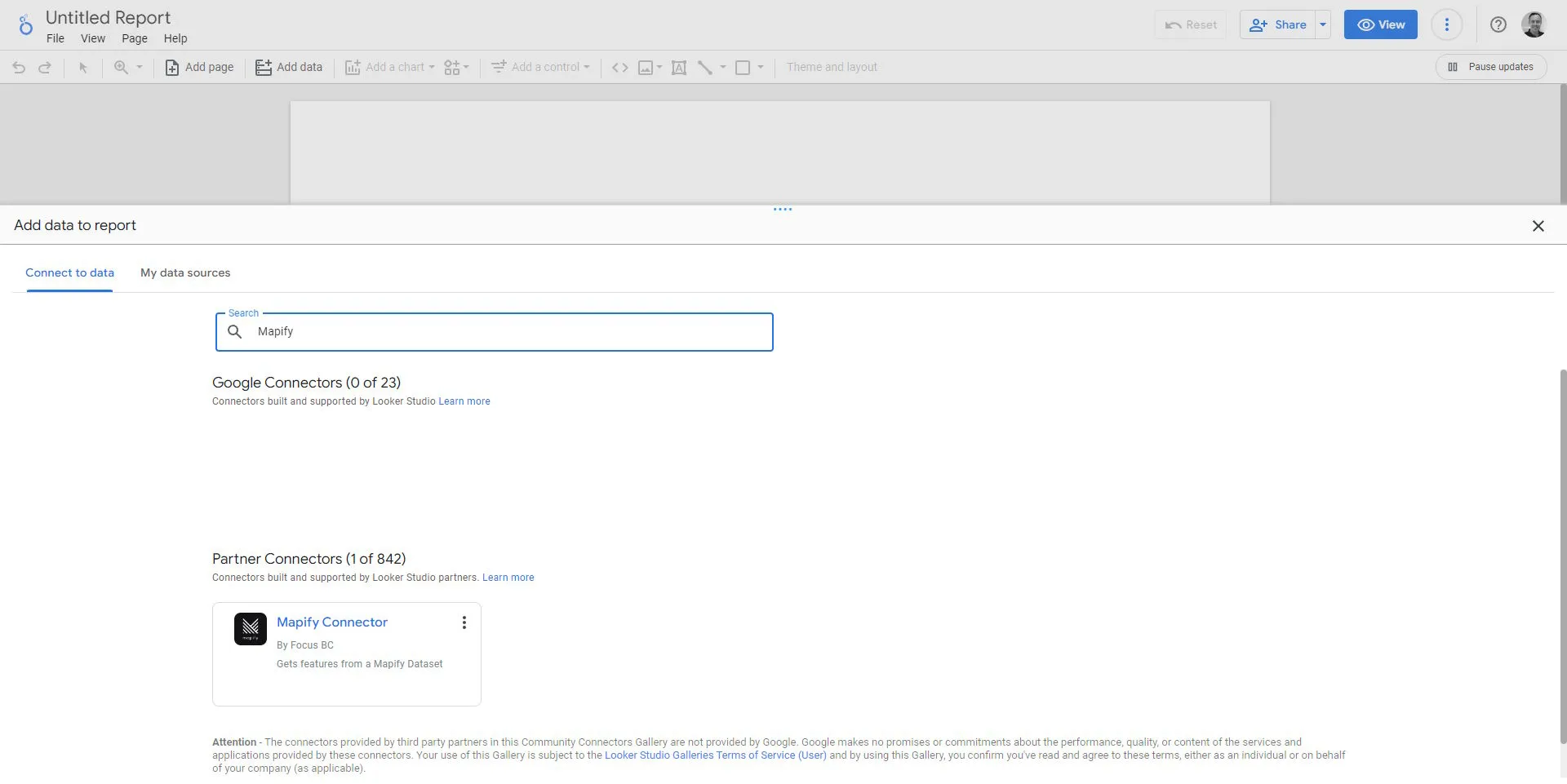Open the File menu
The width and height of the screenshot is (1567, 784).
pos(55,38)
